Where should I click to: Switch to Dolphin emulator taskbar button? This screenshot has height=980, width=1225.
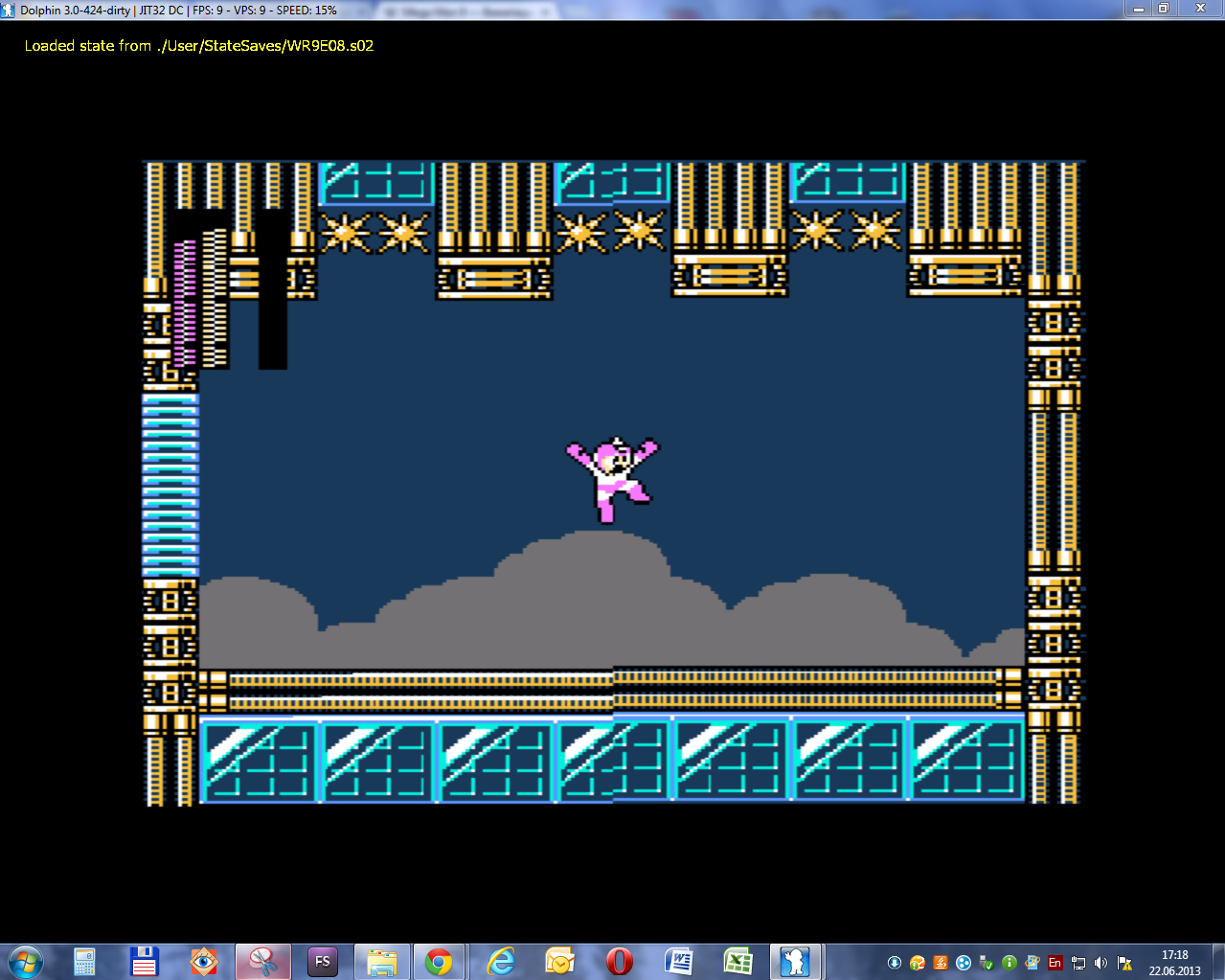point(795,962)
